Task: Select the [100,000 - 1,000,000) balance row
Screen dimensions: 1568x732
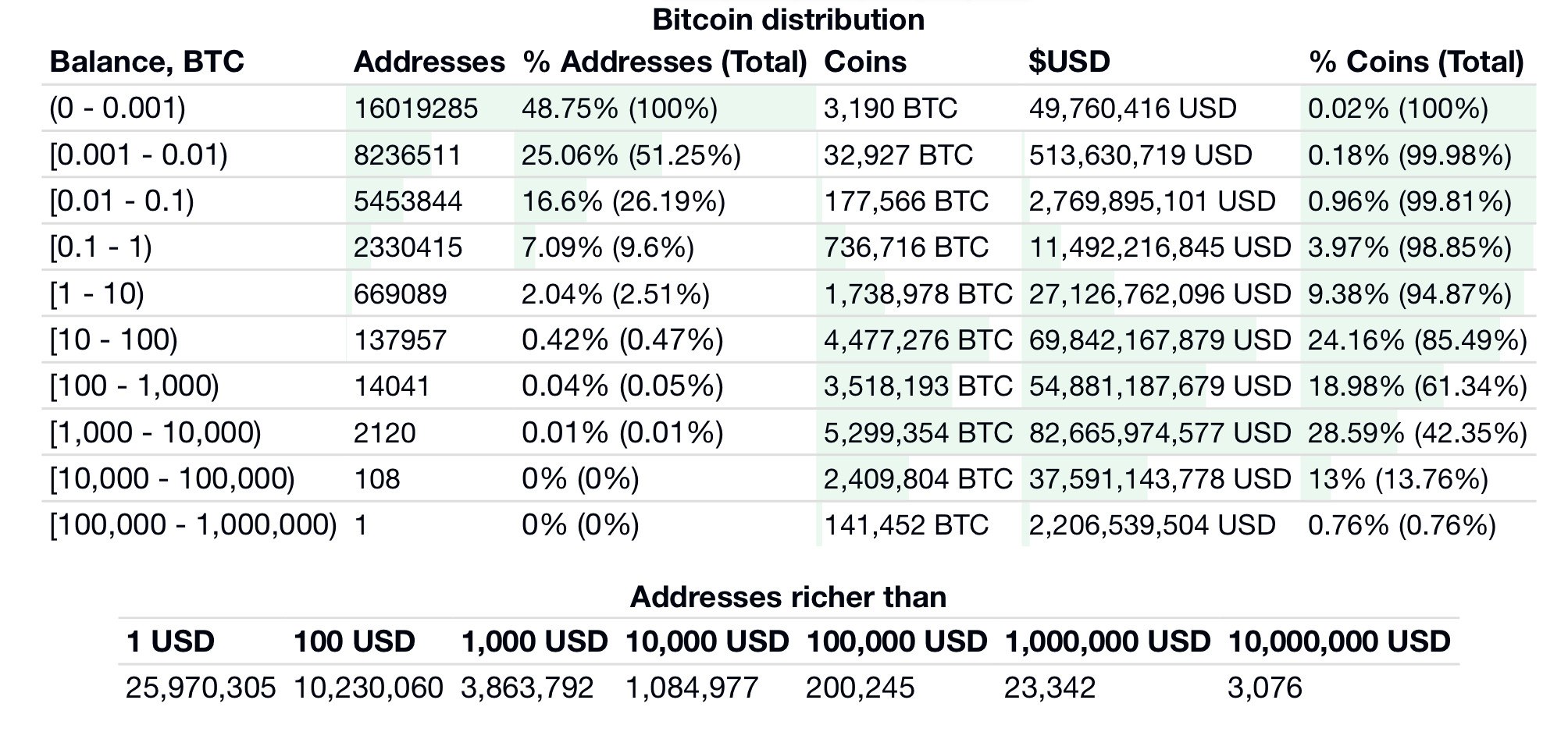Action: pos(193,524)
